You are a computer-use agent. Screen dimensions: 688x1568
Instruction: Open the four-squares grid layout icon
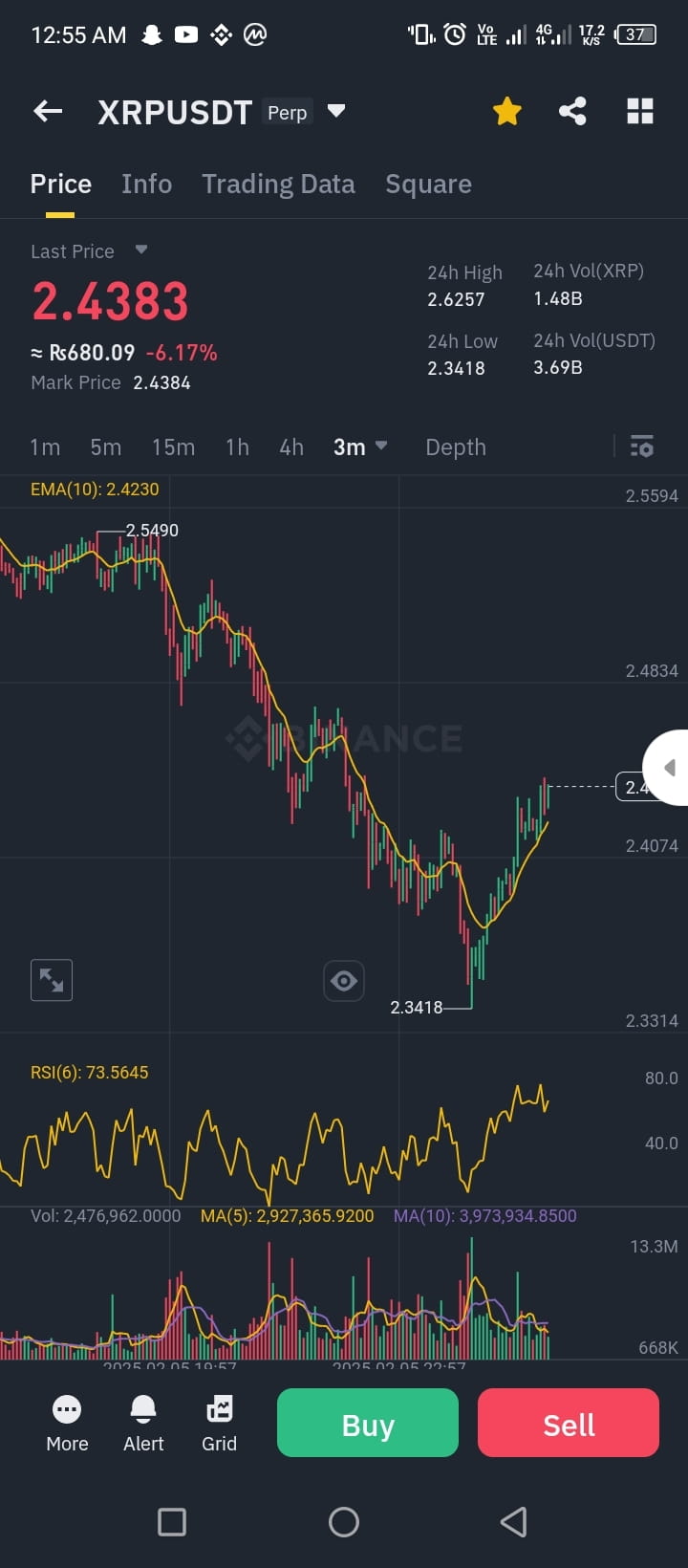(x=640, y=112)
